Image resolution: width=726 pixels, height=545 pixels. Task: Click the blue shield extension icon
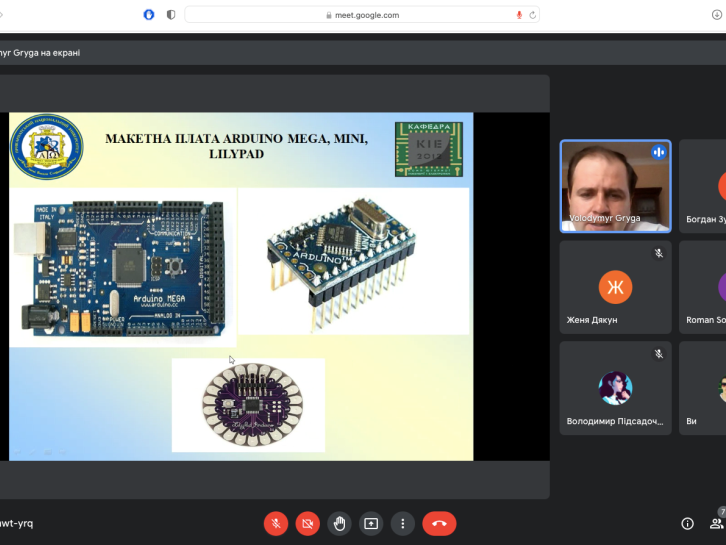pos(149,15)
